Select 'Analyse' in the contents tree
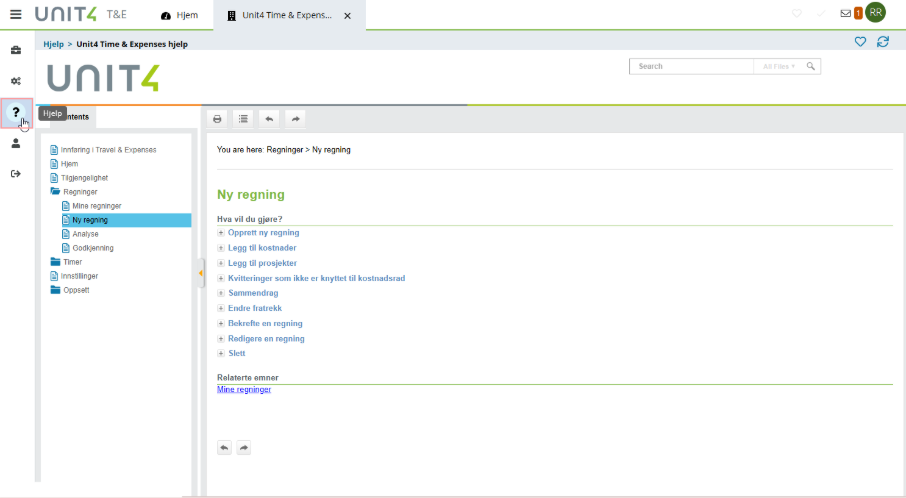Image resolution: width=906 pixels, height=498 pixels. click(85, 234)
